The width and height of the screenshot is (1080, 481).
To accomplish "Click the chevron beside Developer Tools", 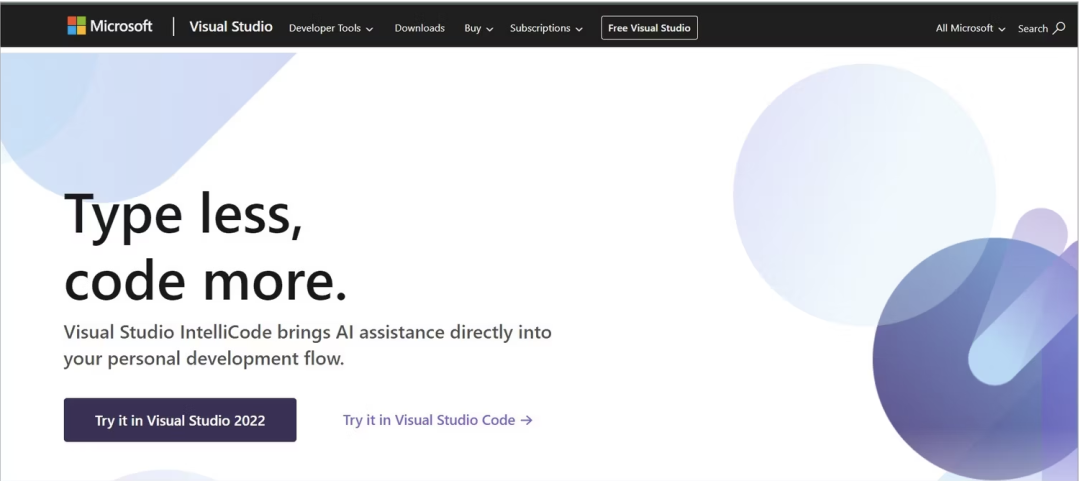I will [369, 29].
